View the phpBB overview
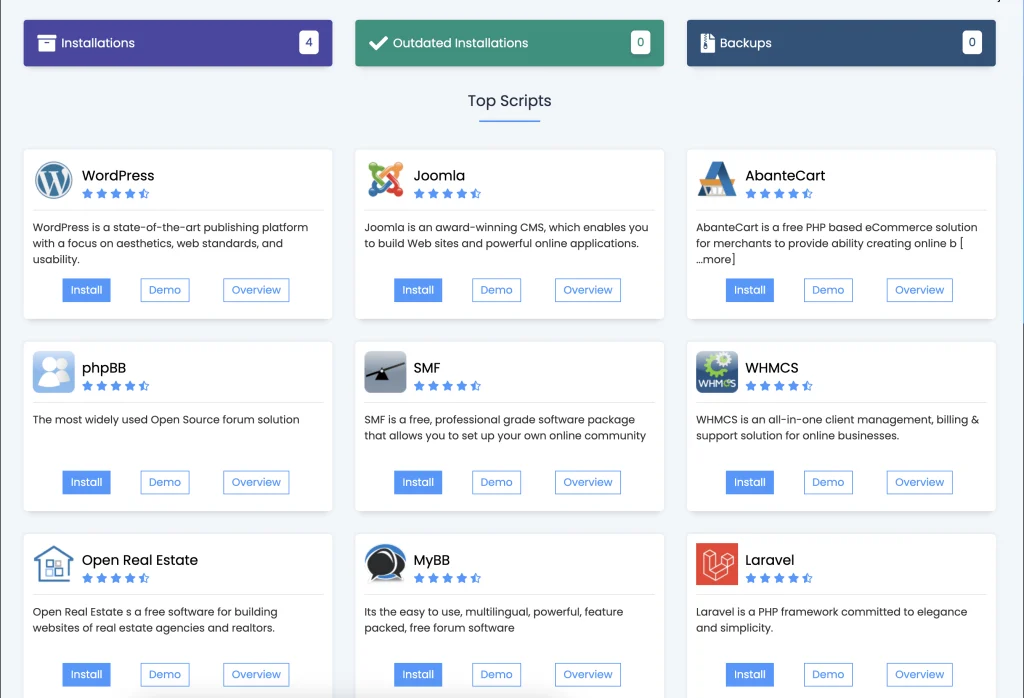This screenshot has height=698, width=1024. pyautogui.click(x=256, y=482)
